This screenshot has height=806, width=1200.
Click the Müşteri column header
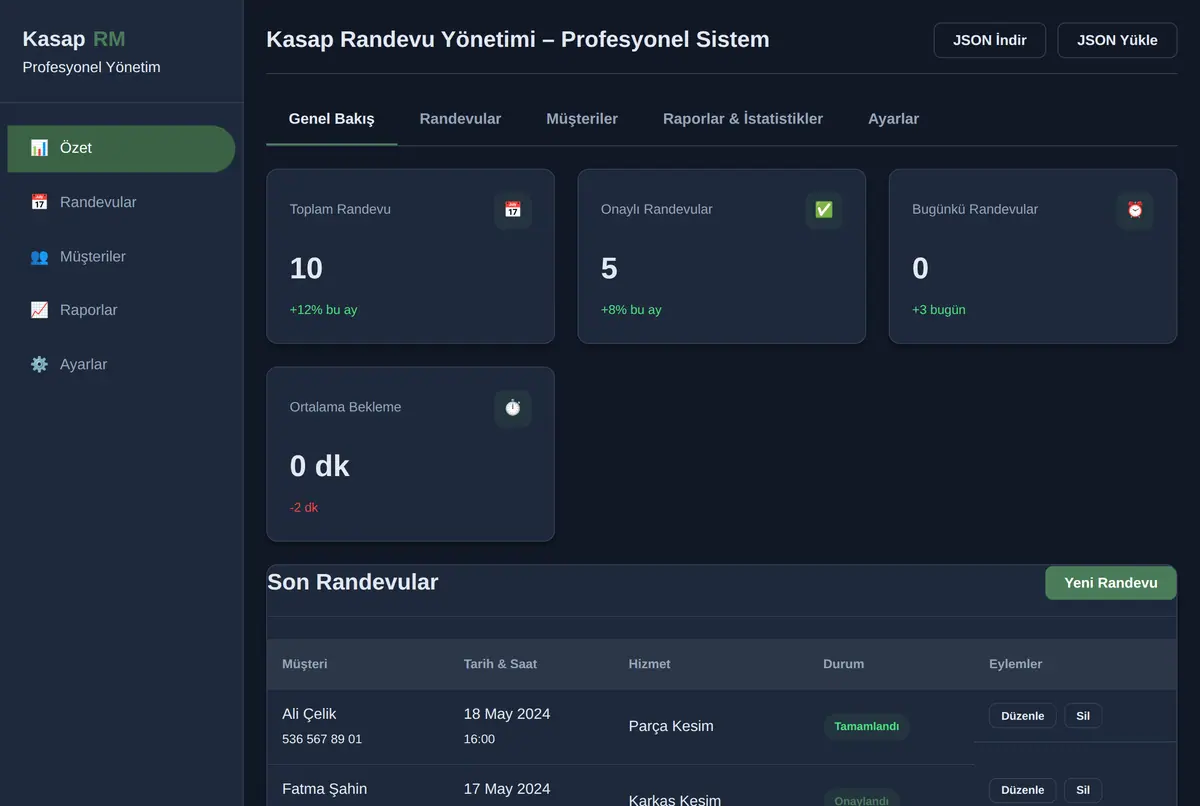[x=305, y=664]
